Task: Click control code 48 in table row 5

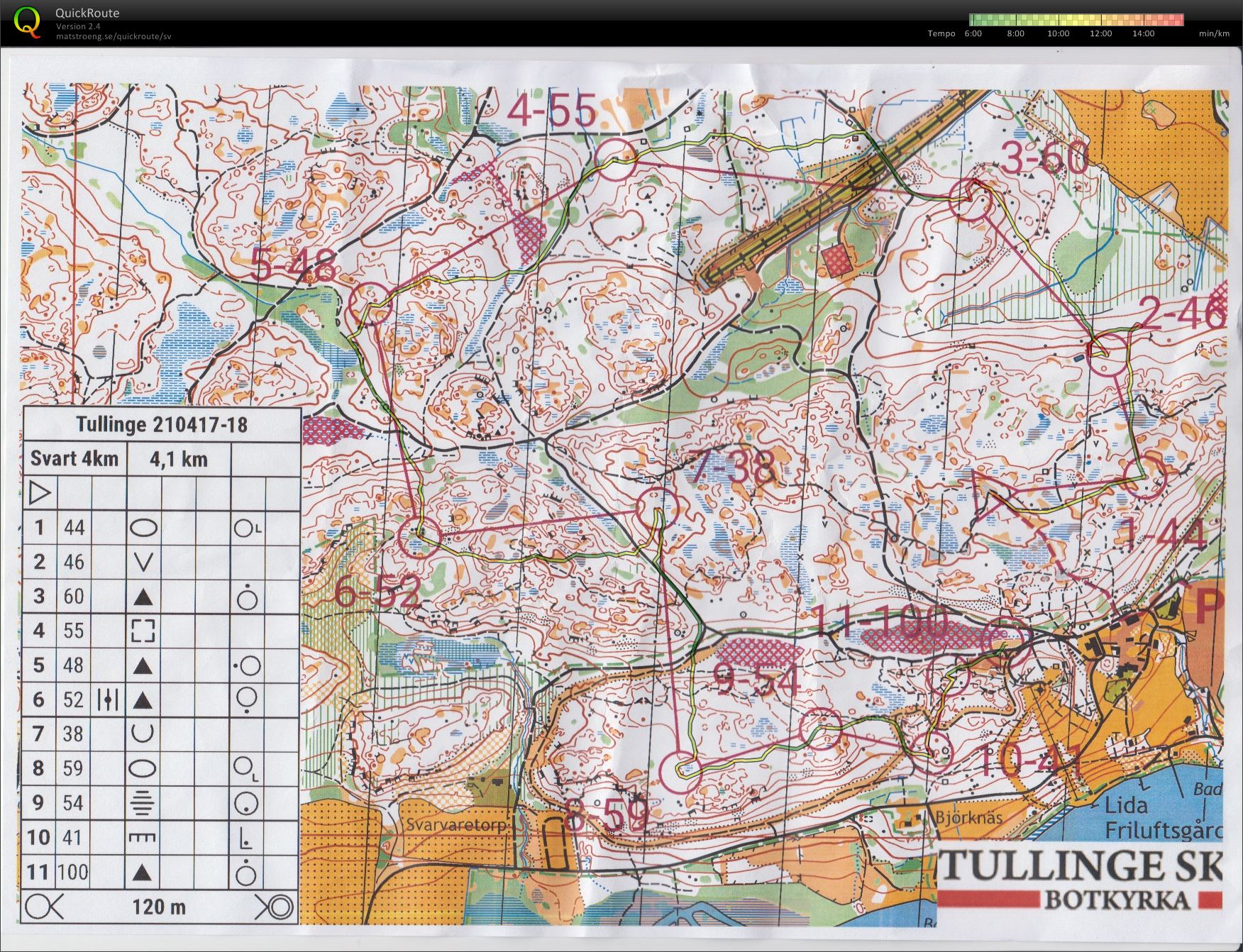Action: click(74, 665)
